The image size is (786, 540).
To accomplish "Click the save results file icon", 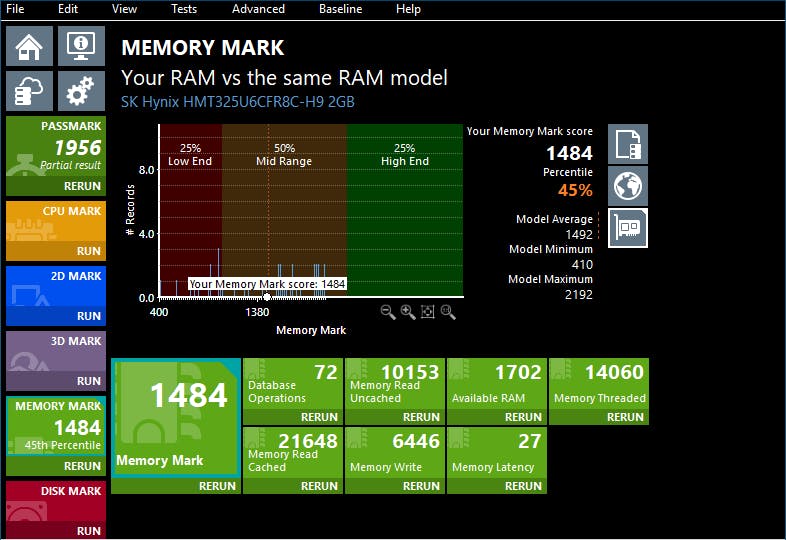I will pos(628,144).
